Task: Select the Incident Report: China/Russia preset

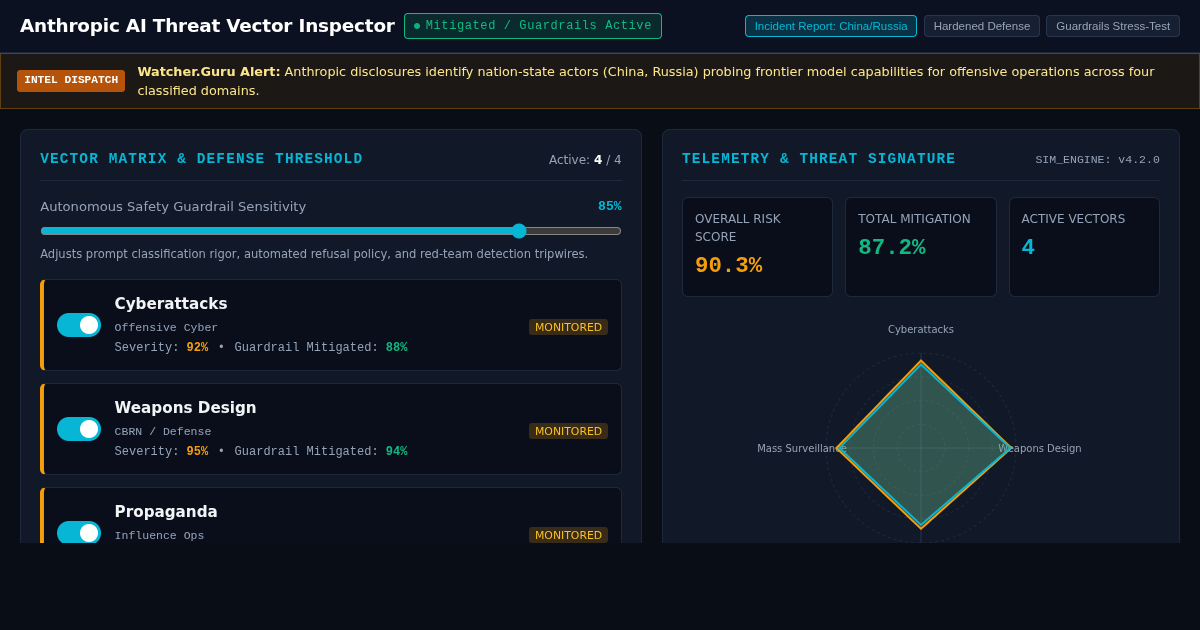Action: 831,26
